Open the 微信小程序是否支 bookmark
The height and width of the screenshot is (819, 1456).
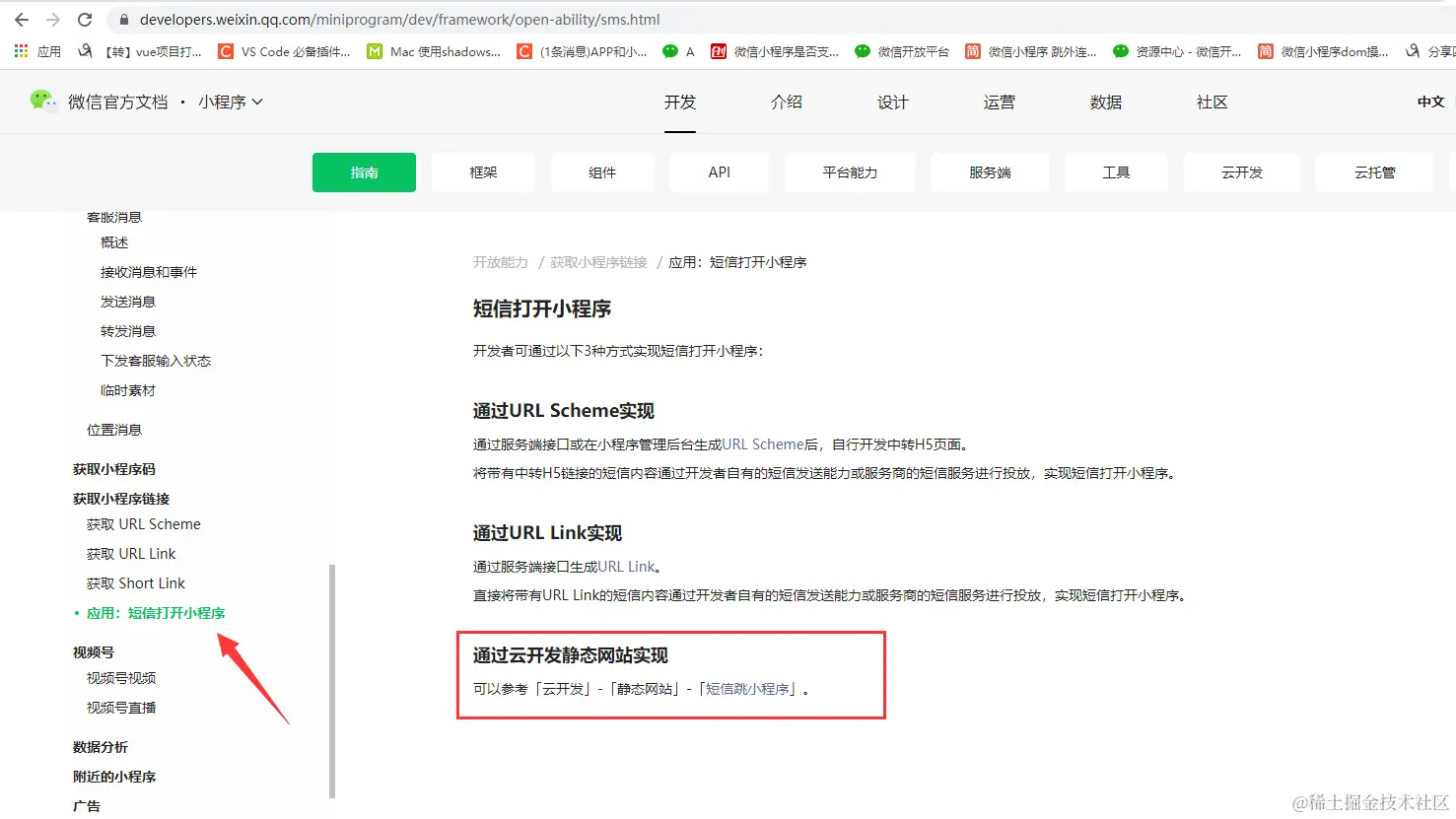775,51
